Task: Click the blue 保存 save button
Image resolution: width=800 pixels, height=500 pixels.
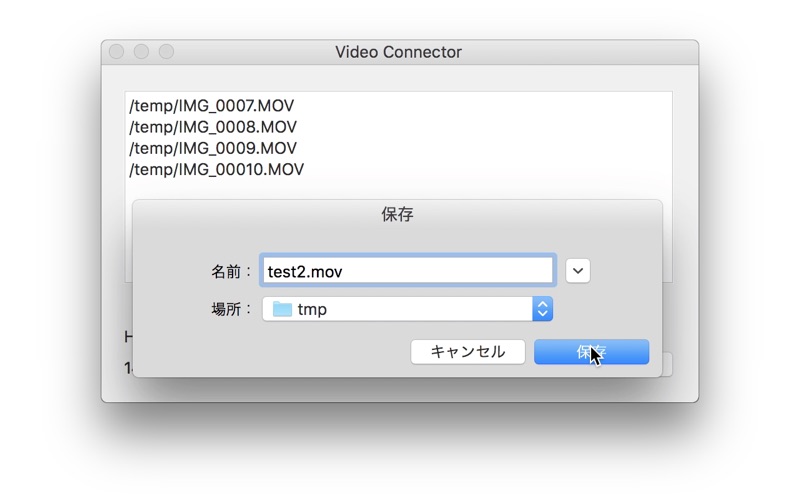Action: tap(591, 352)
